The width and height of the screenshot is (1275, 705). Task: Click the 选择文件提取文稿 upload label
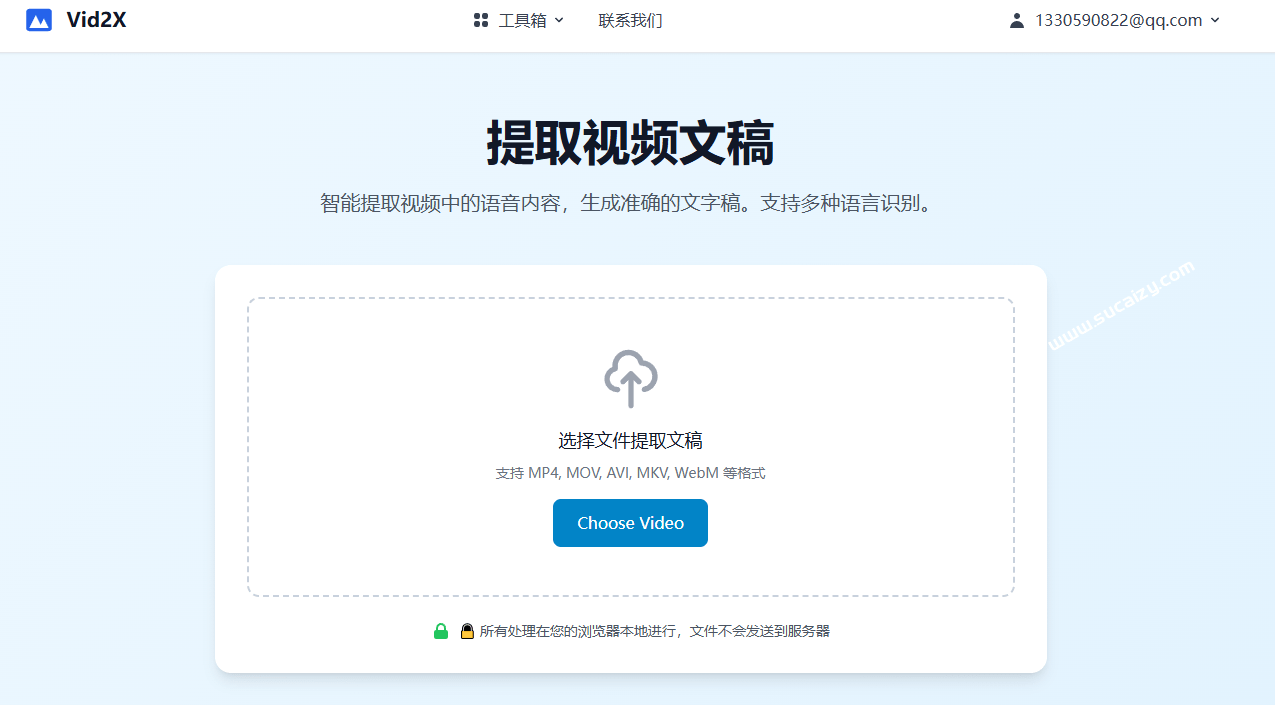(x=630, y=440)
